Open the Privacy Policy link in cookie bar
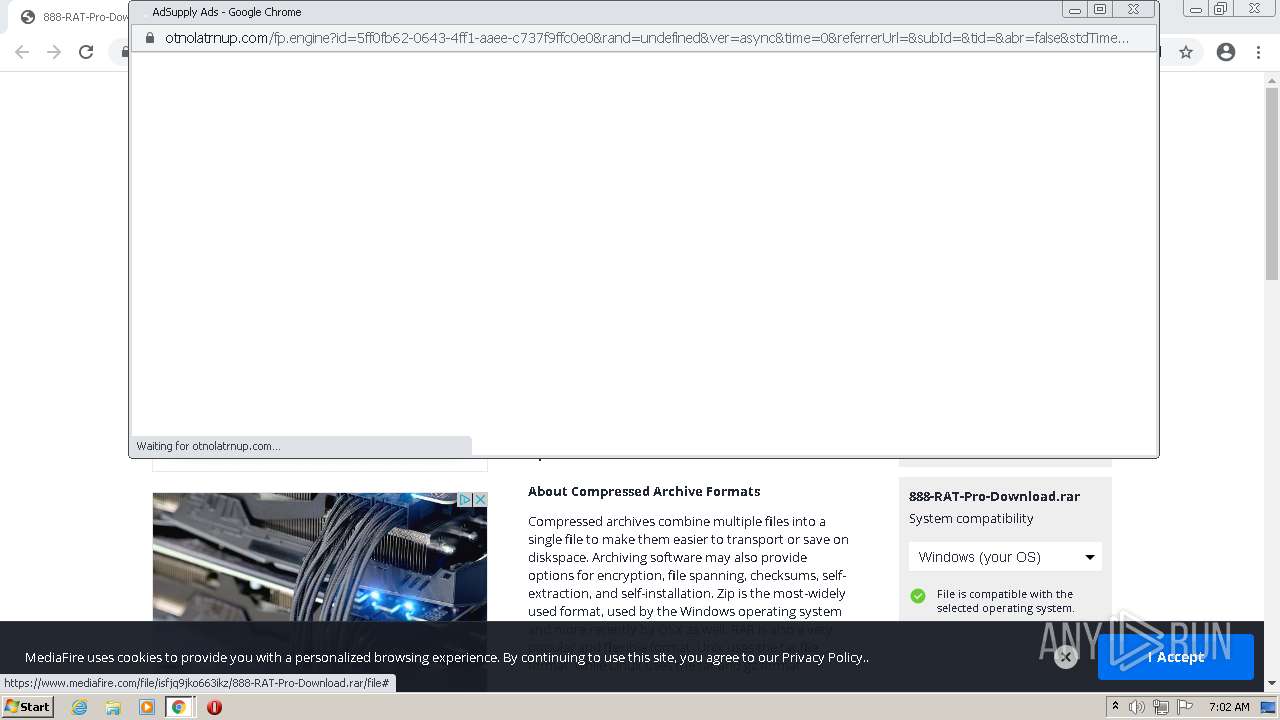The width and height of the screenshot is (1280, 720). pos(823,657)
